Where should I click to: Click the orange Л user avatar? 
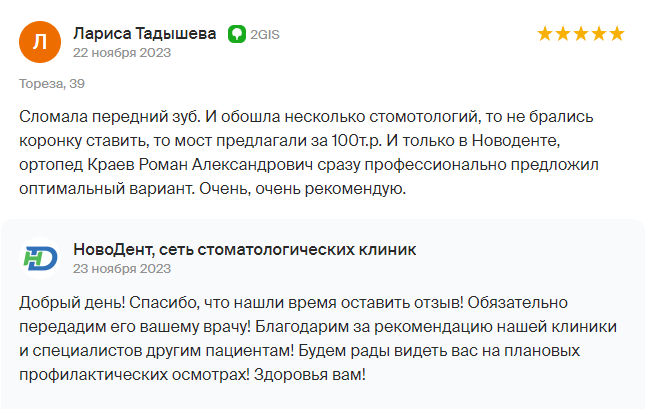40,42
